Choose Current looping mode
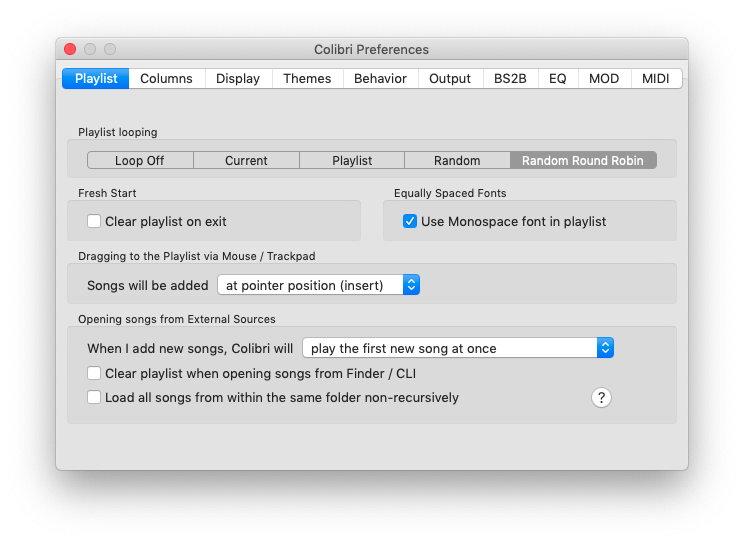744x544 pixels. [x=246, y=160]
